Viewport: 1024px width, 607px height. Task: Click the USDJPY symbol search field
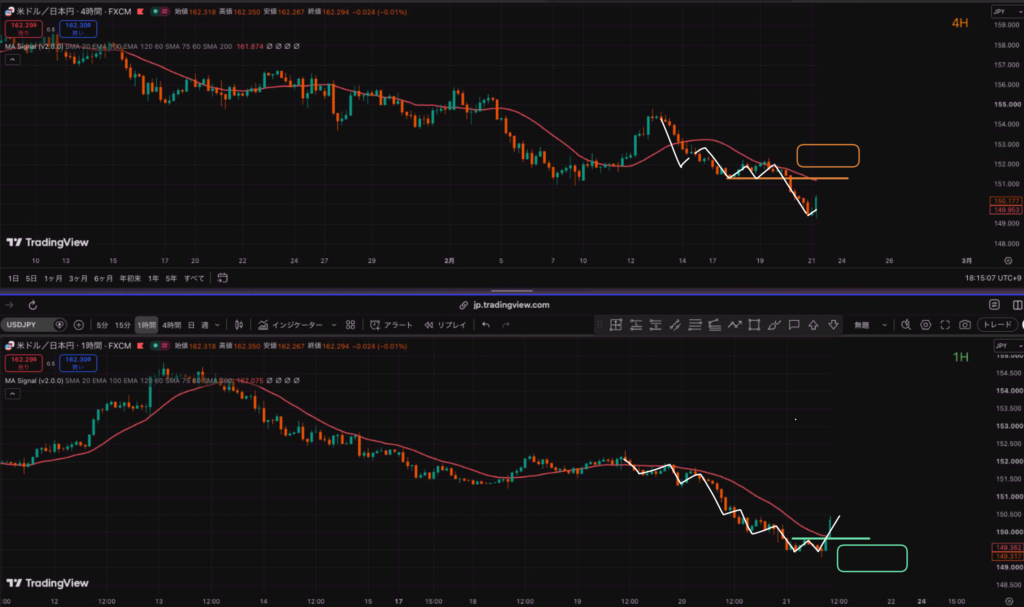pos(33,325)
